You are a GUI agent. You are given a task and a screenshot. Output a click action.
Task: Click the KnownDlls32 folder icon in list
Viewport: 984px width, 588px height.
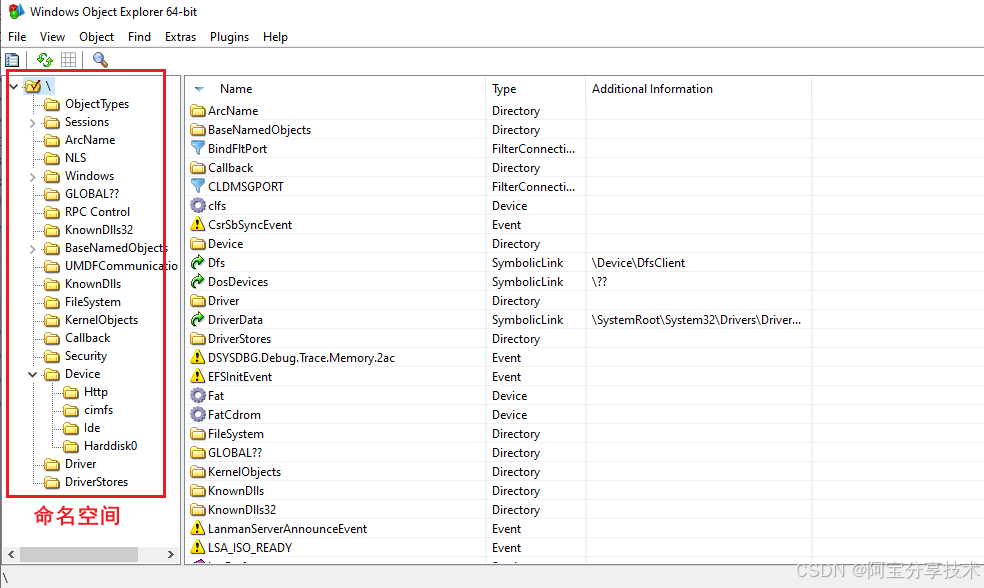coord(198,510)
